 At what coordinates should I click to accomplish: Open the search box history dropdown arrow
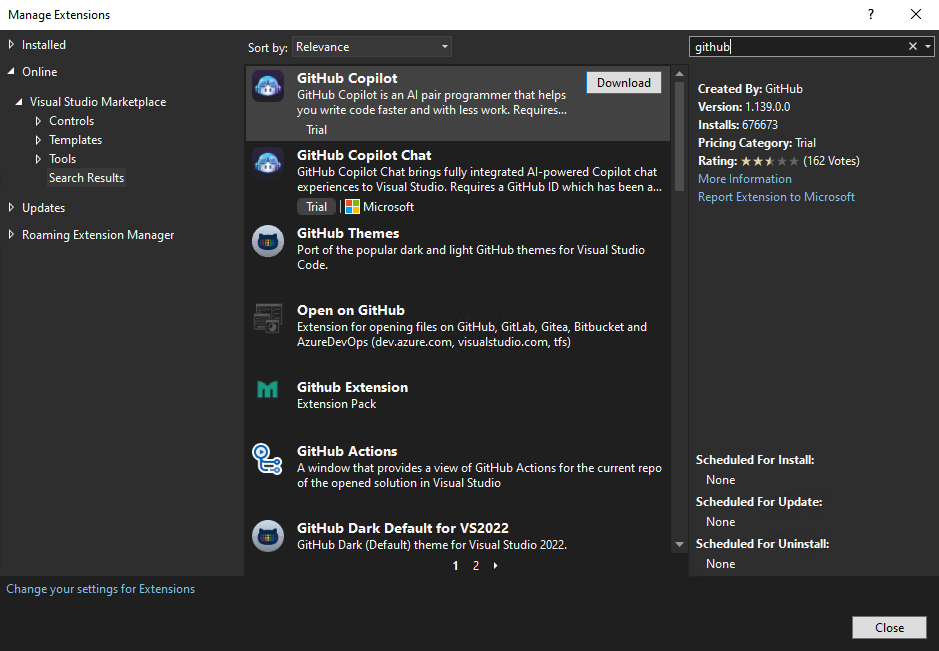pyautogui.click(x=928, y=46)
